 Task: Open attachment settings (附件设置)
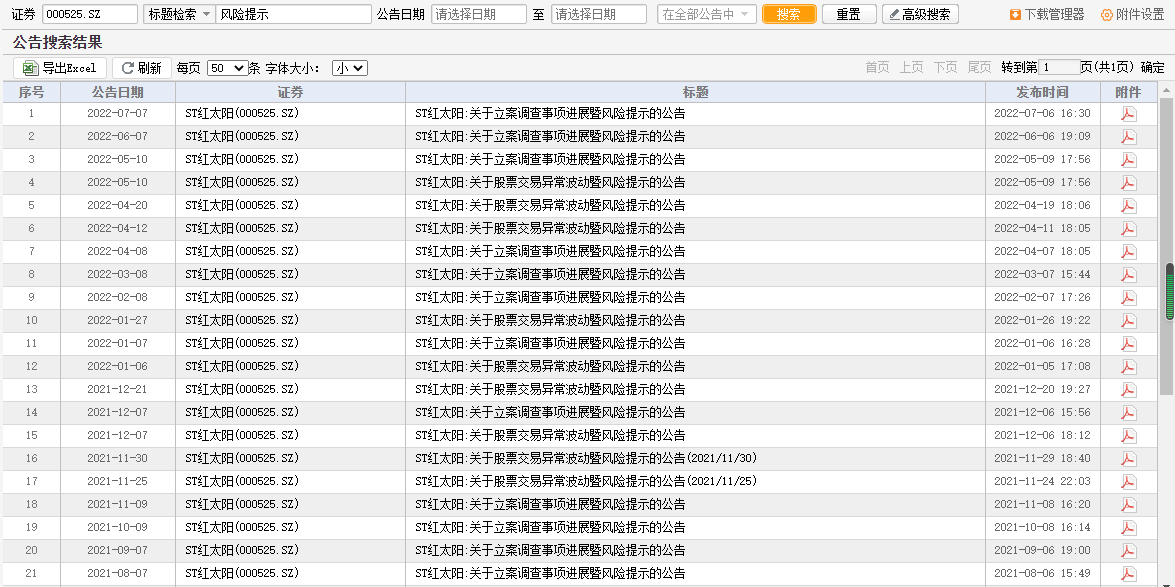coord(1132,14)
